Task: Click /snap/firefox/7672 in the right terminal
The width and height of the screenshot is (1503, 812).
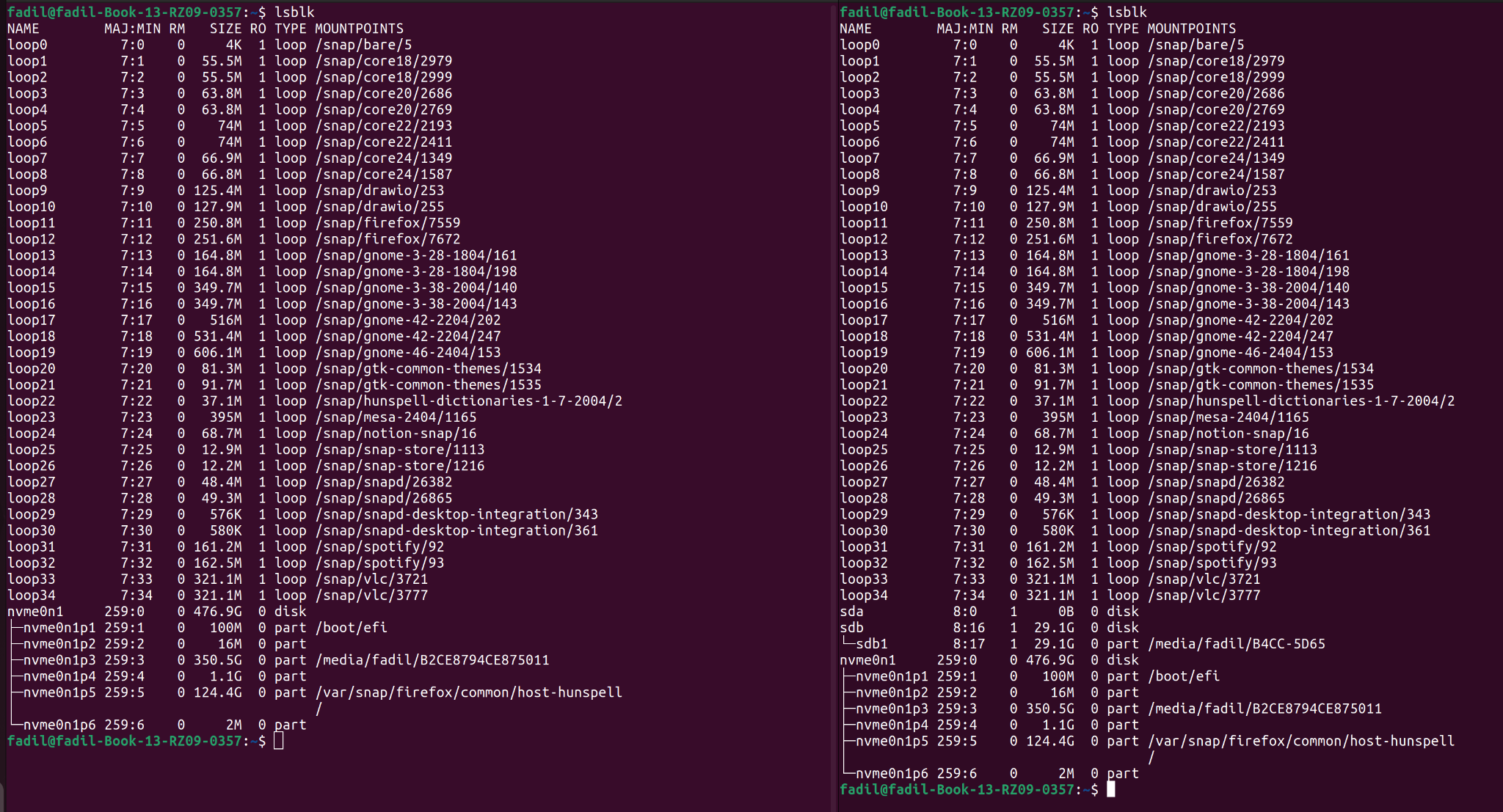Action: pos(1220,239)
